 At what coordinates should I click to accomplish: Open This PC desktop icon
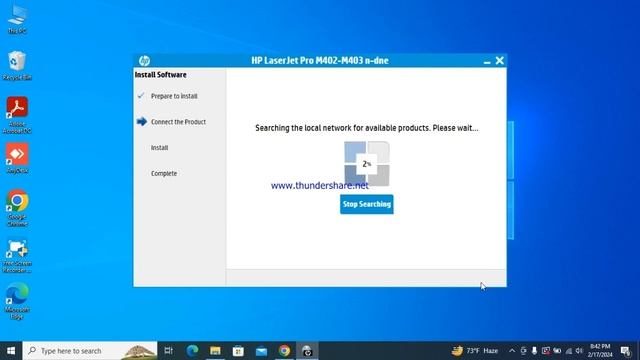(17, 18)
